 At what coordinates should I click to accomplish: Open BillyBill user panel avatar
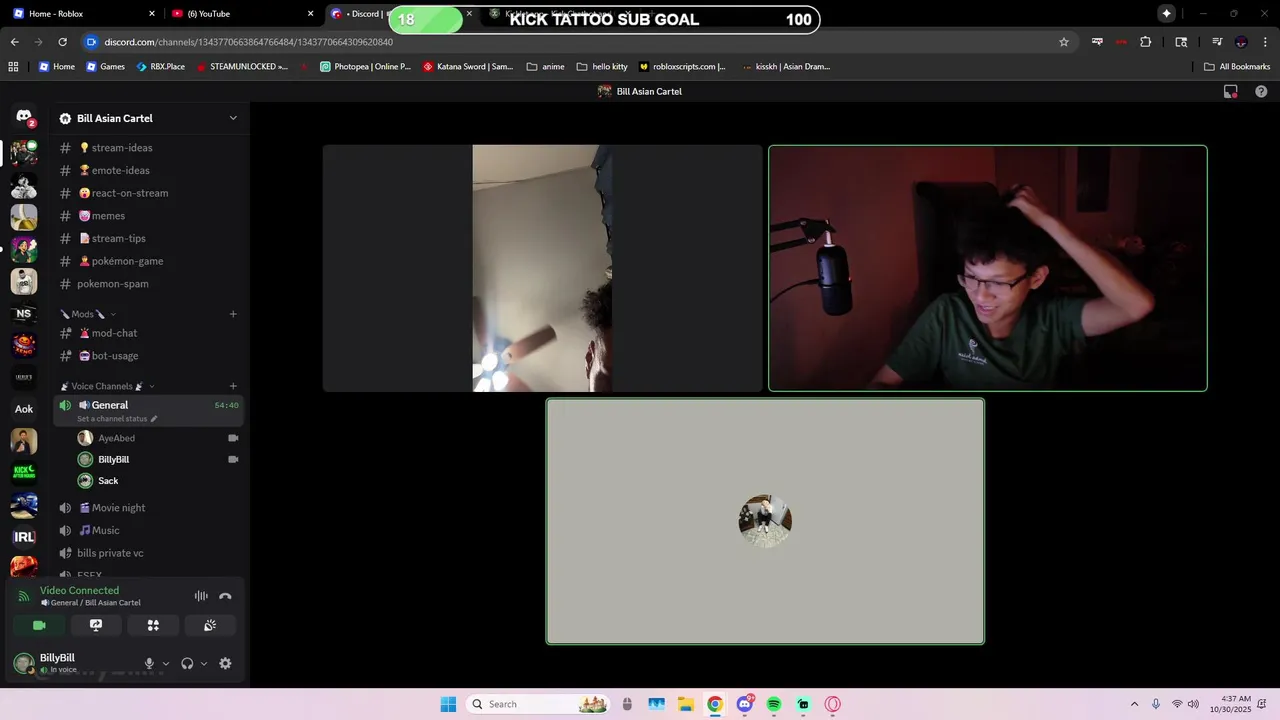[x=24, y=663]
